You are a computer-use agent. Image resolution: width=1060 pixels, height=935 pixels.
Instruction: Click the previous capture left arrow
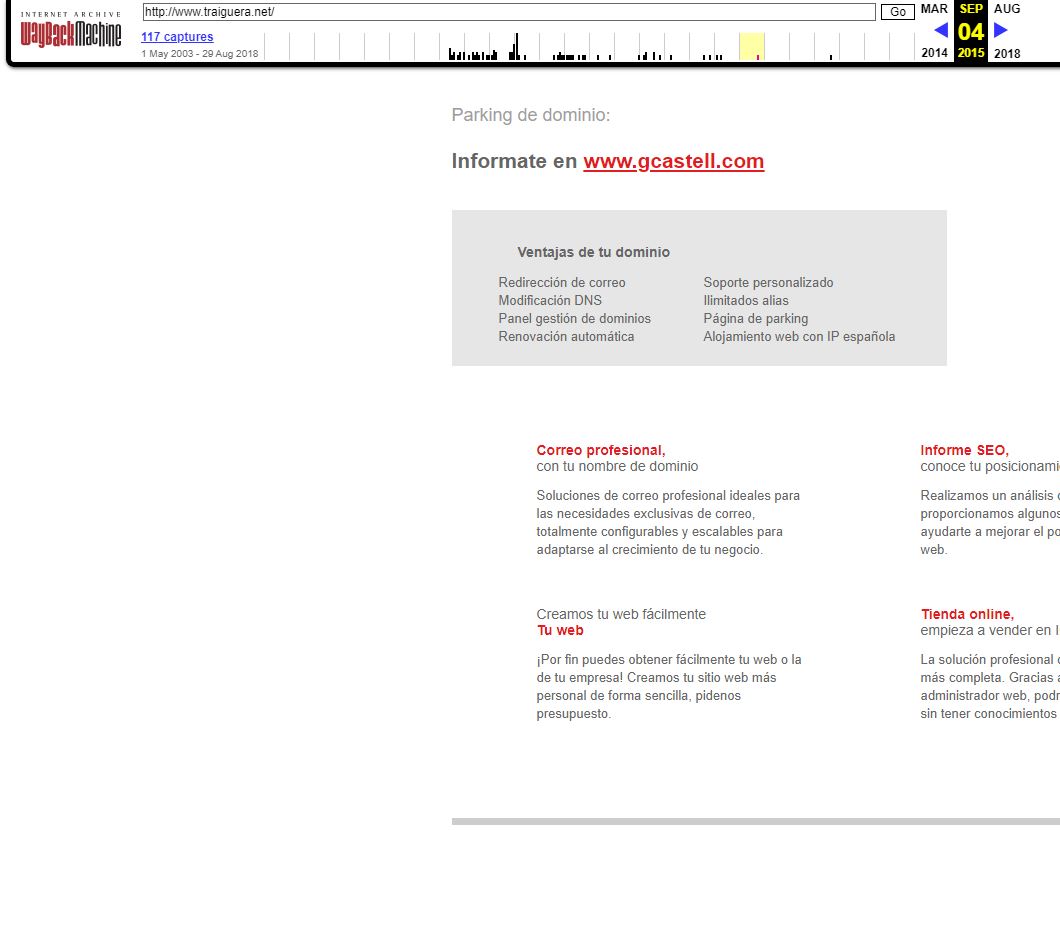pyautogui.click(x=940, y=30)
